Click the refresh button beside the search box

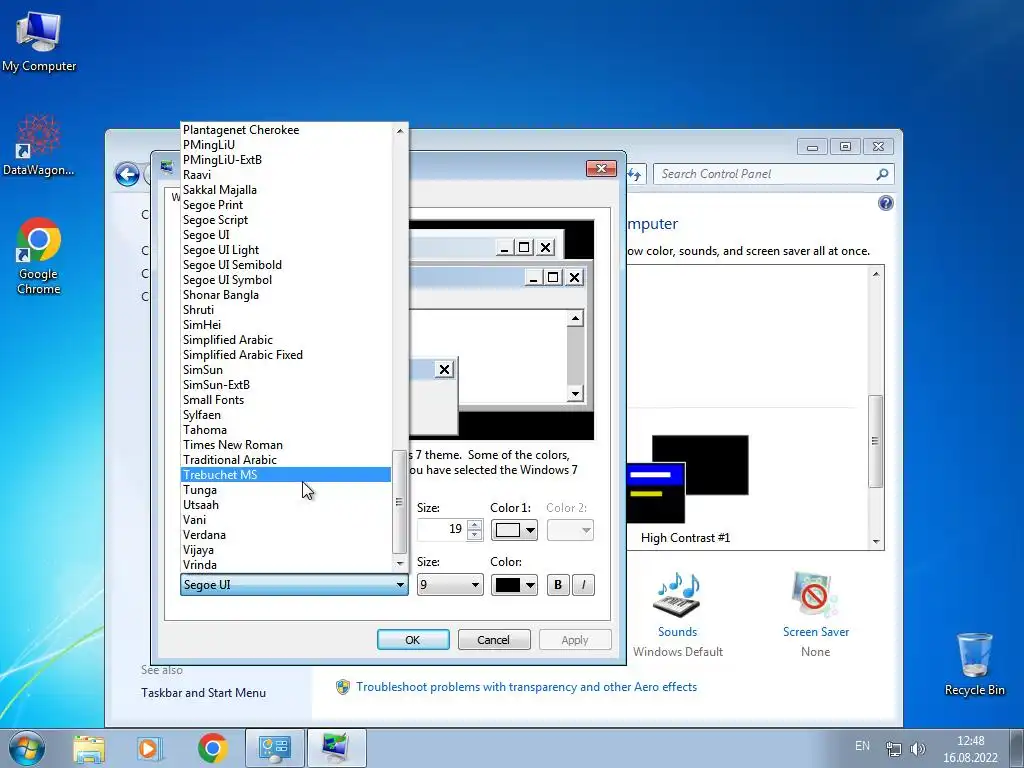635,174
